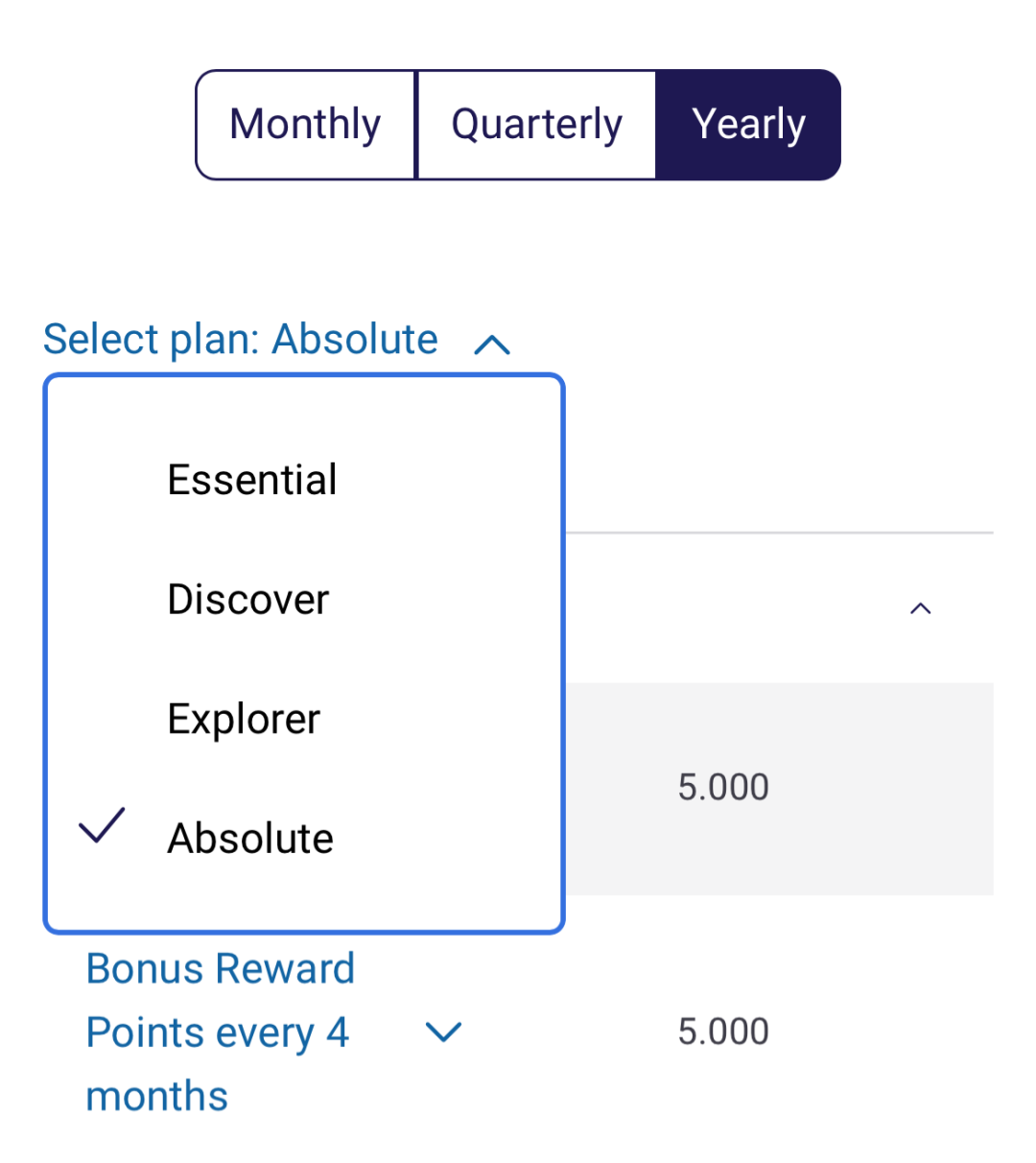Click the word 'months' in the bonus link
The image size is (1036, 1163).
pos(157,1096)
